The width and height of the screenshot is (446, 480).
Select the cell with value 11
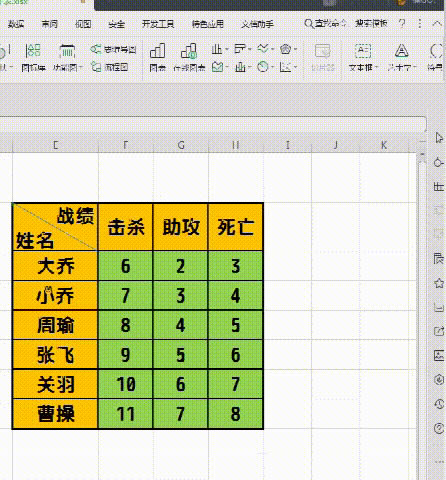126,414
